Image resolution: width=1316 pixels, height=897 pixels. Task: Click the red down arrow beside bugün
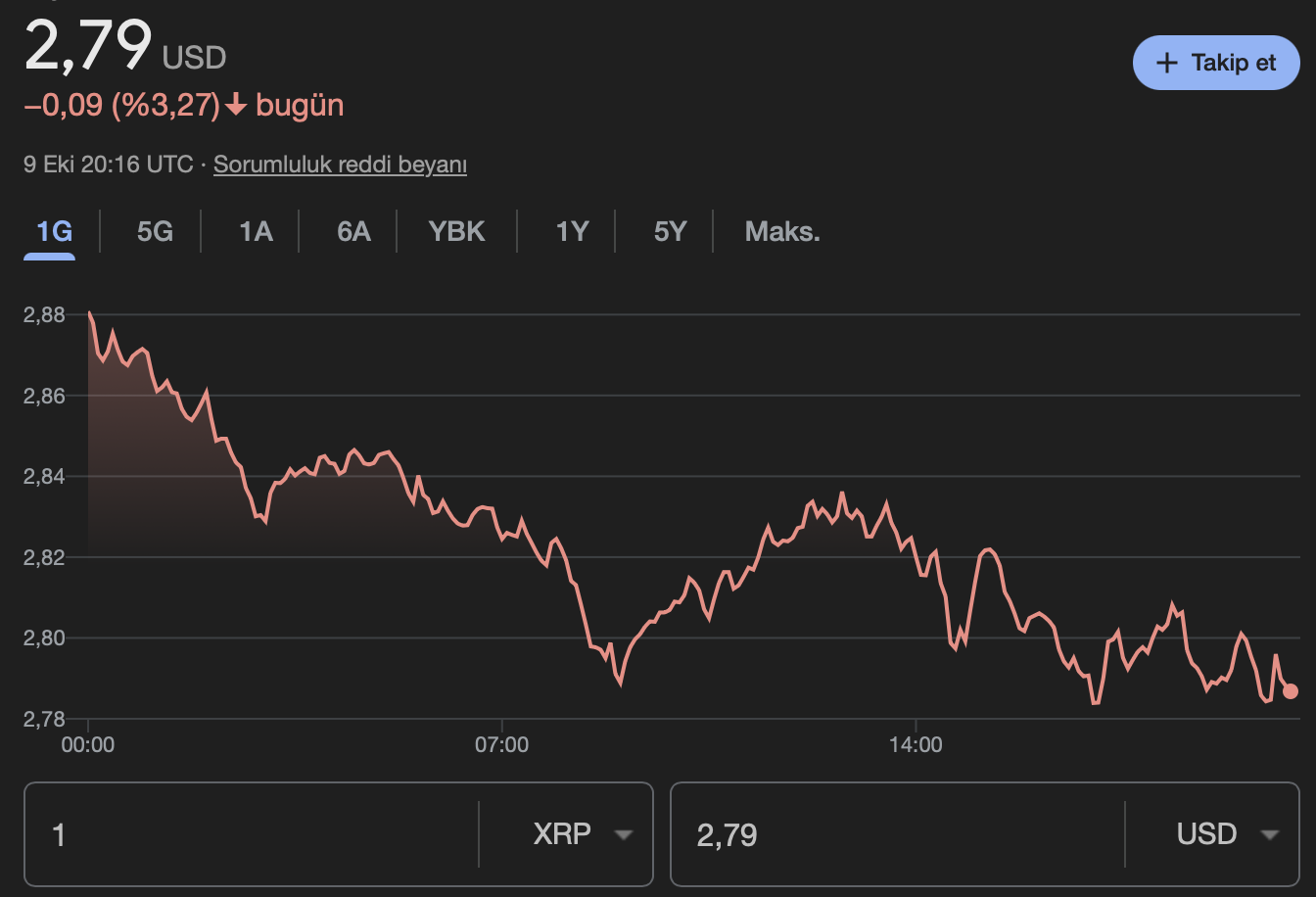[236, 105]
